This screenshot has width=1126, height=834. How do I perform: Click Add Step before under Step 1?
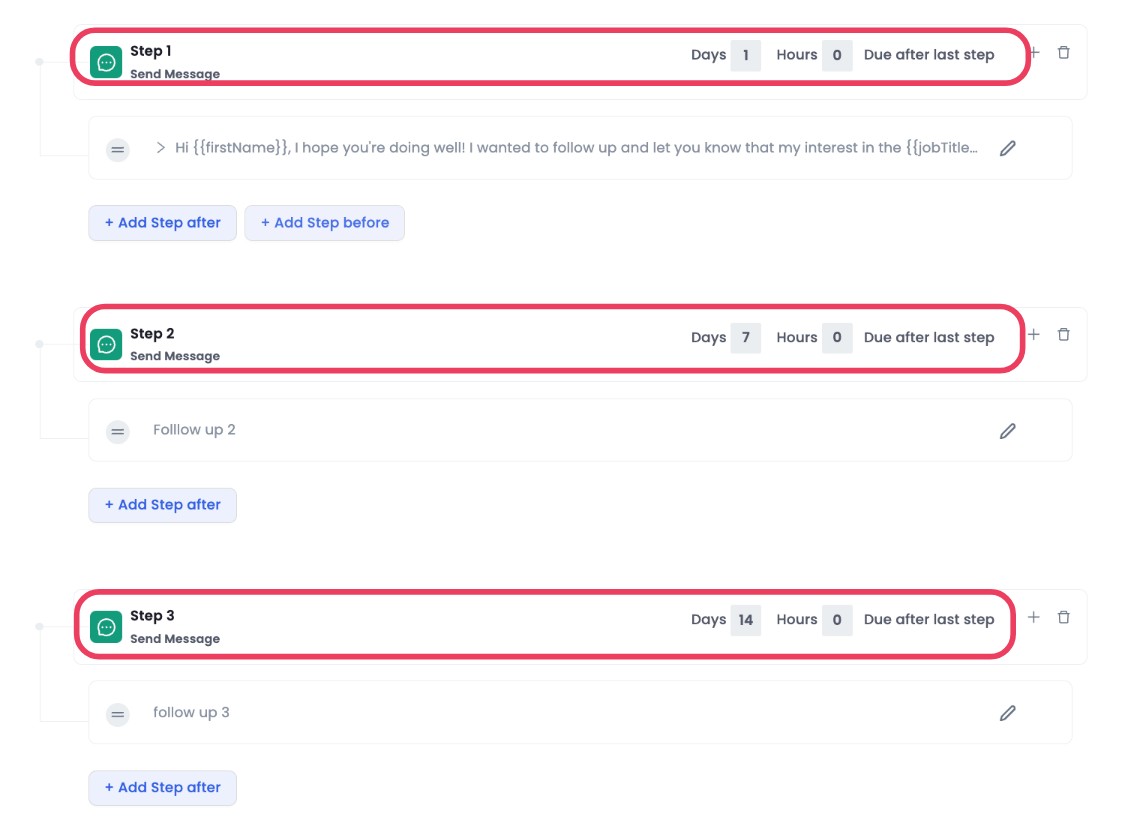324,222
